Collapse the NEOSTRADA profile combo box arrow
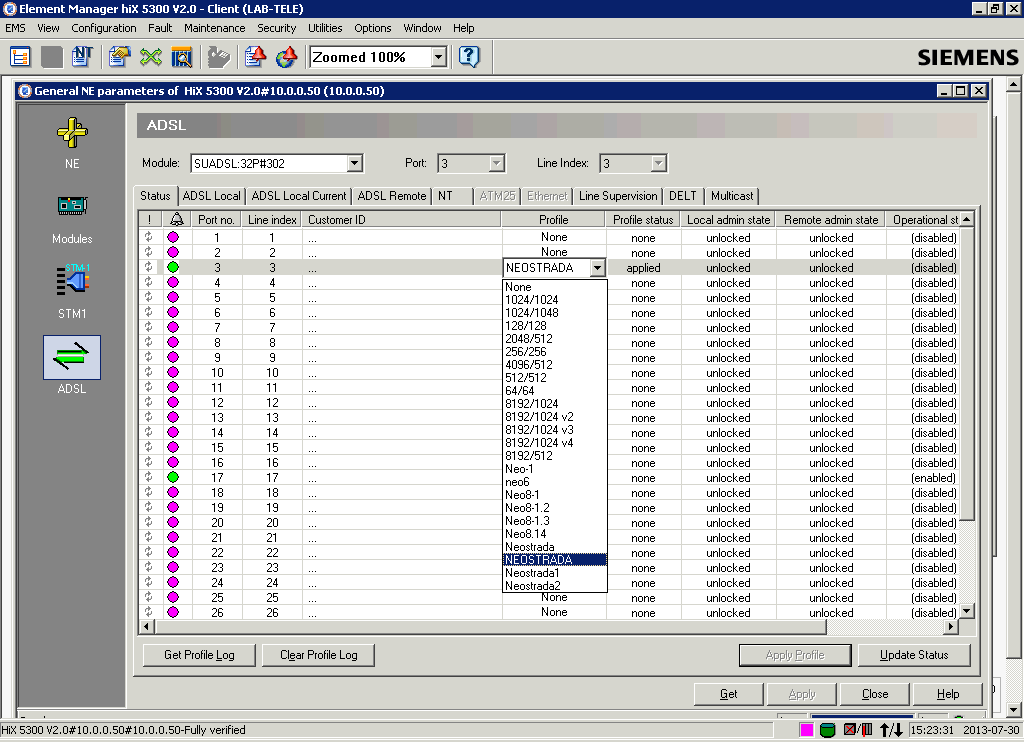Screen dimensions: 1024x742 tap(598, 268)
